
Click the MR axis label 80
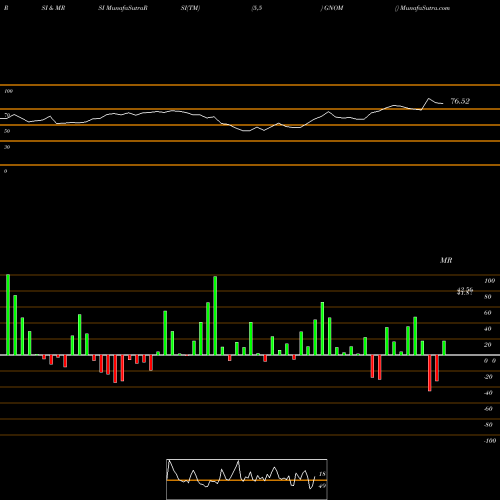488,297
